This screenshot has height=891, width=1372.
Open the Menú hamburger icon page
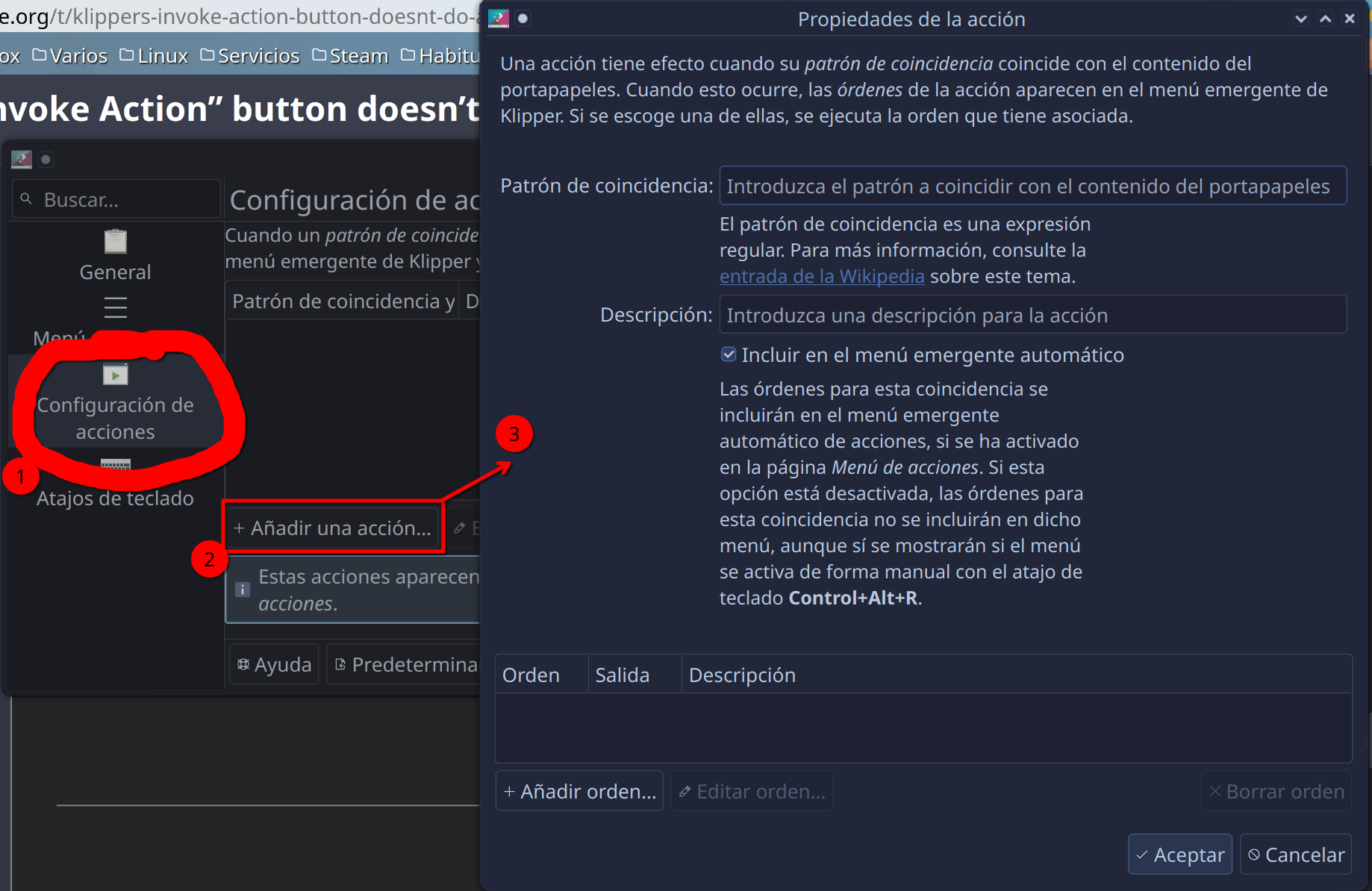point(115,307)
